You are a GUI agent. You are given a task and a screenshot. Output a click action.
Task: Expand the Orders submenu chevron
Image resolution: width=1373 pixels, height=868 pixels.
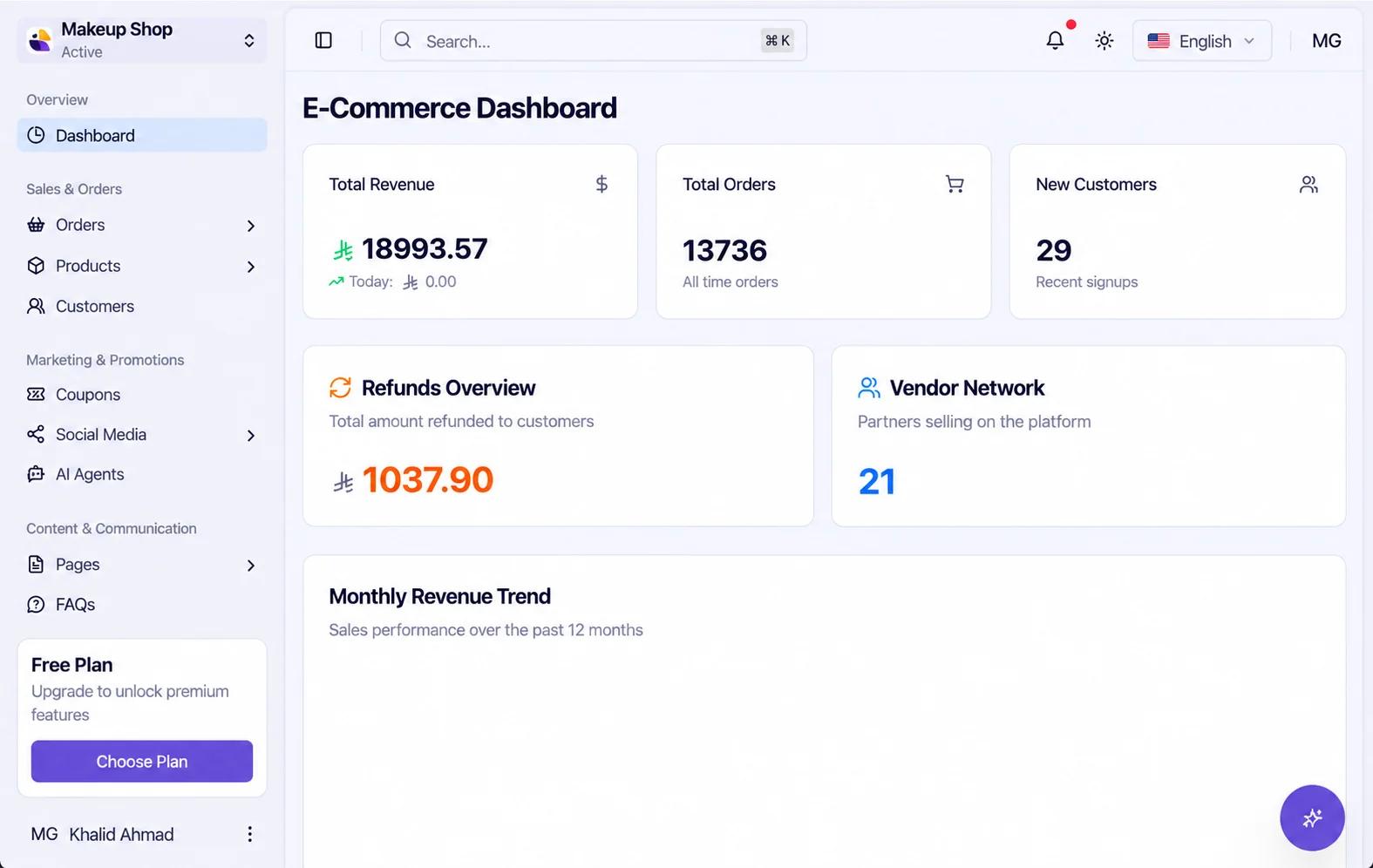coord(251,226)
